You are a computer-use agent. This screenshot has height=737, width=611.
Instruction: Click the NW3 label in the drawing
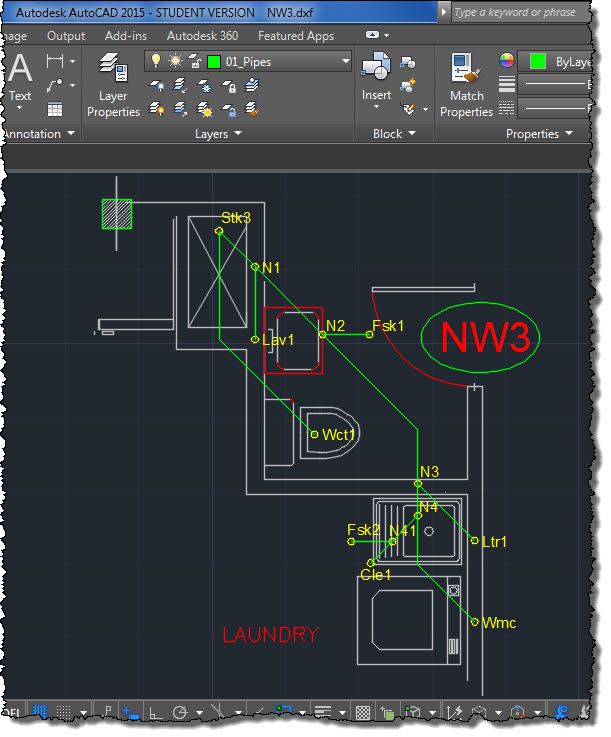pyautogui.click(x=485, y=337)
